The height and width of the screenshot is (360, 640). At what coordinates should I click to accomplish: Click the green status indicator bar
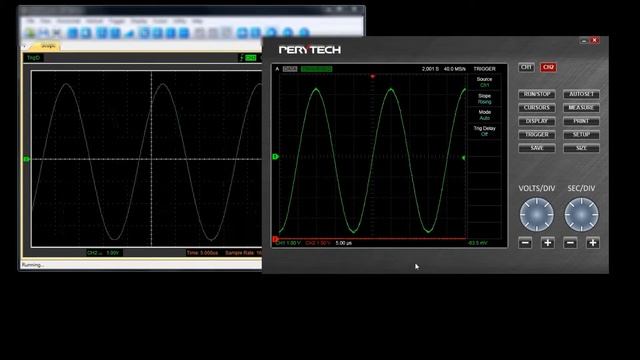316,69
